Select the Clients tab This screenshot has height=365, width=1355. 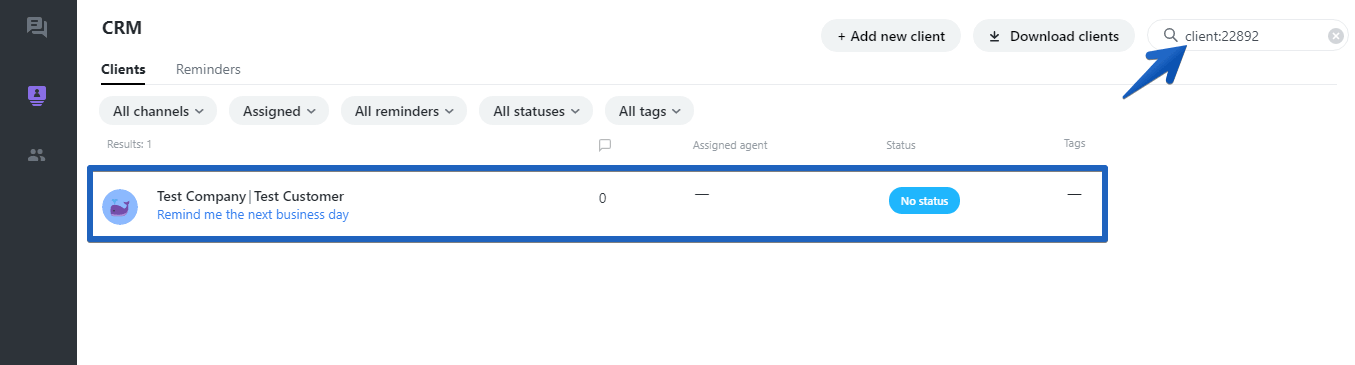[123, 70]
